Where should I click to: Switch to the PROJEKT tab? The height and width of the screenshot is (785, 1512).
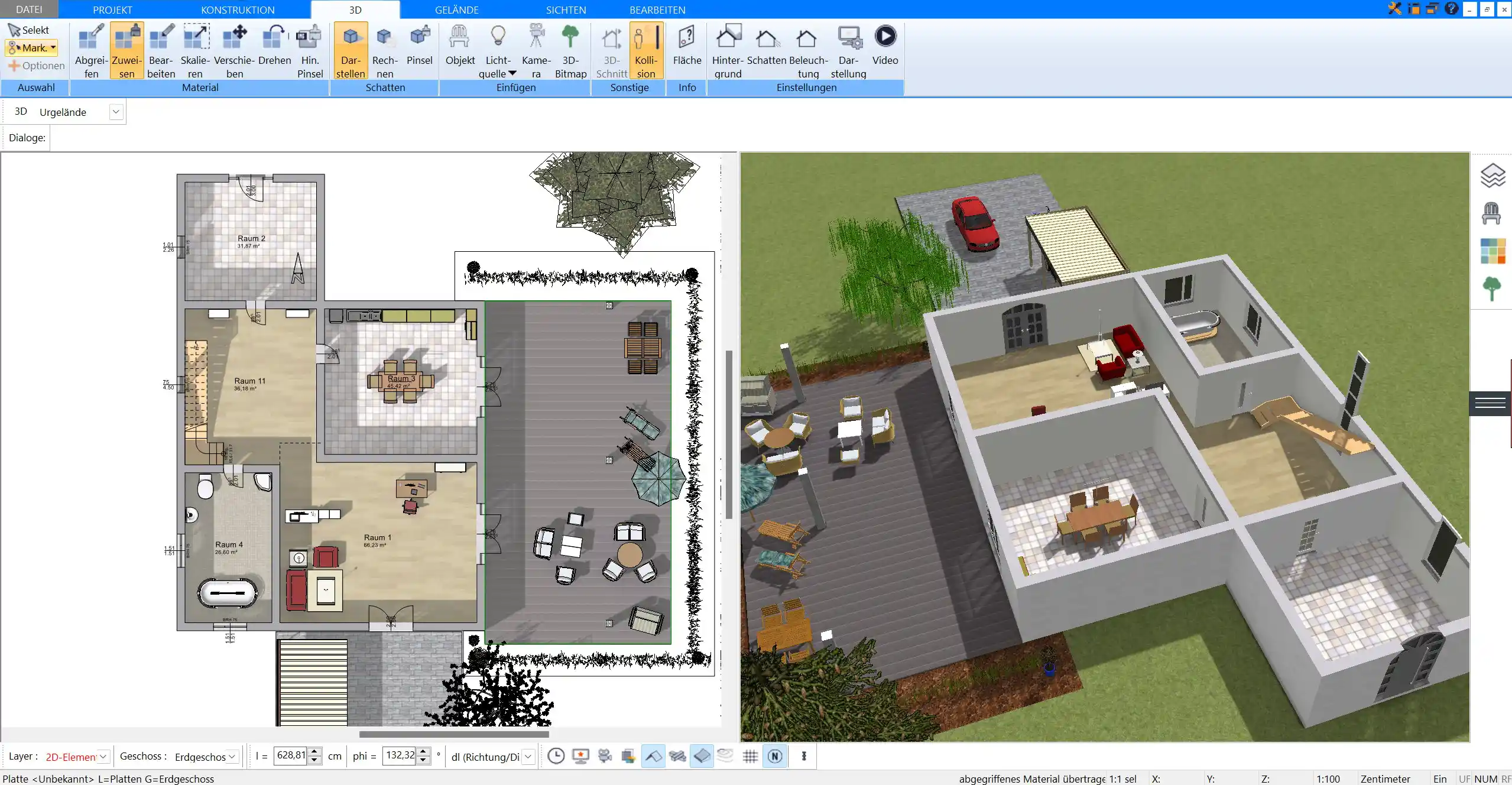pyautogui.click(x=112, y=9)
